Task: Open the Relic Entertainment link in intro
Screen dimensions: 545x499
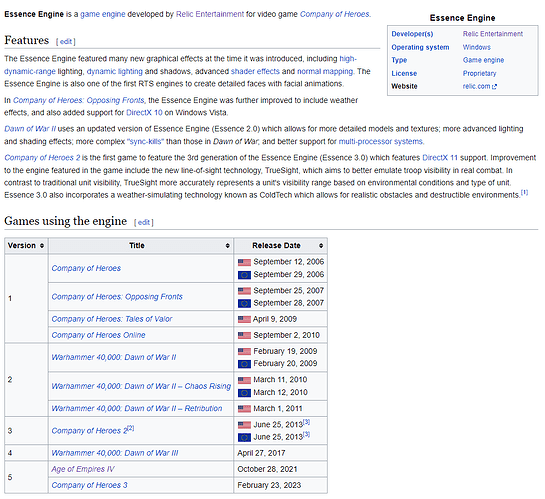Action: (x=210, y=14)
